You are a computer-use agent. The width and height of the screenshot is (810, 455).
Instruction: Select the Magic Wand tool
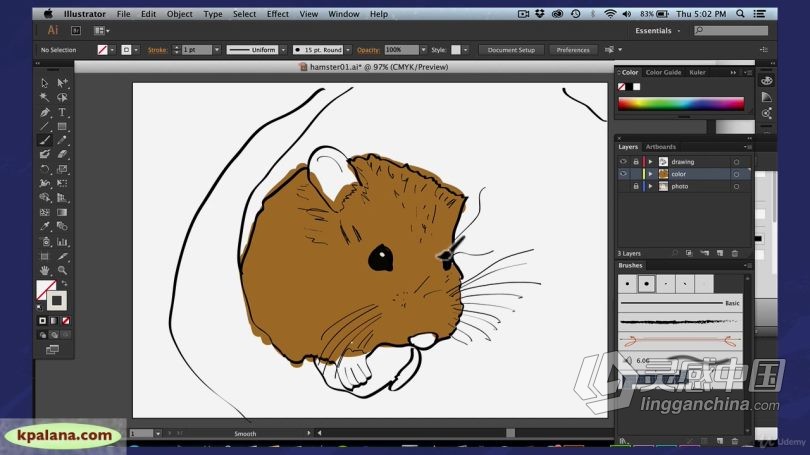click(x=44, y=97)
